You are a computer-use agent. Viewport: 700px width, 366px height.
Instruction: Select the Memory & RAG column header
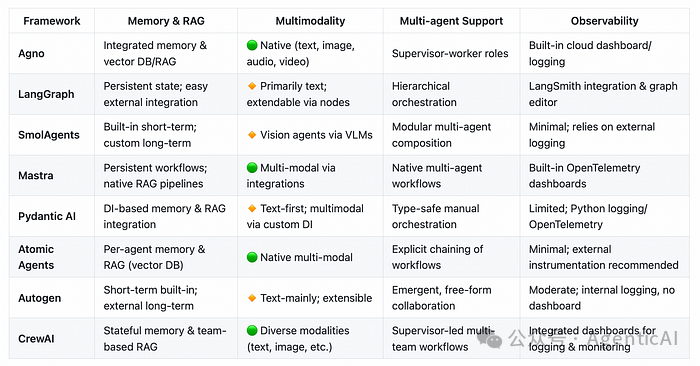pos(166,21)
